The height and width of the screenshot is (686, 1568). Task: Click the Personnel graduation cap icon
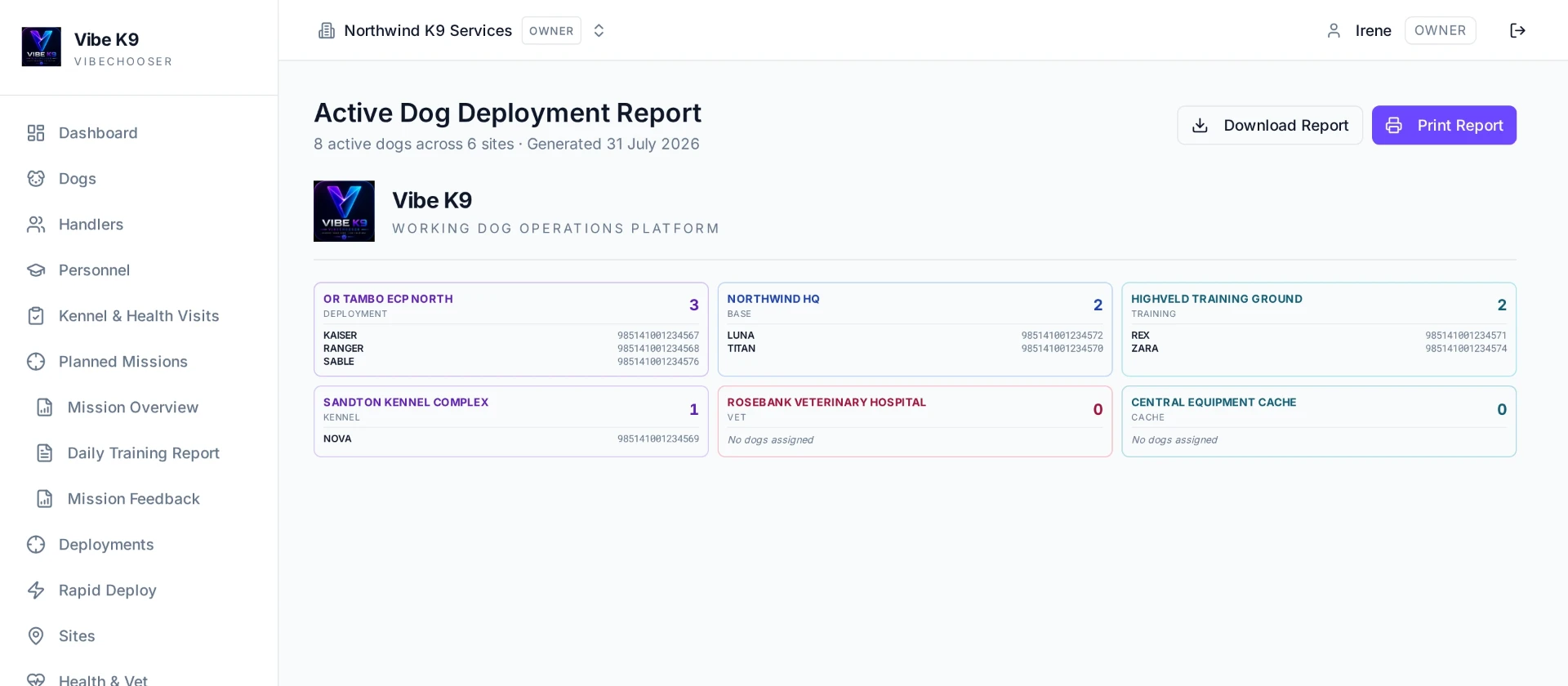(x=36, y=270)
